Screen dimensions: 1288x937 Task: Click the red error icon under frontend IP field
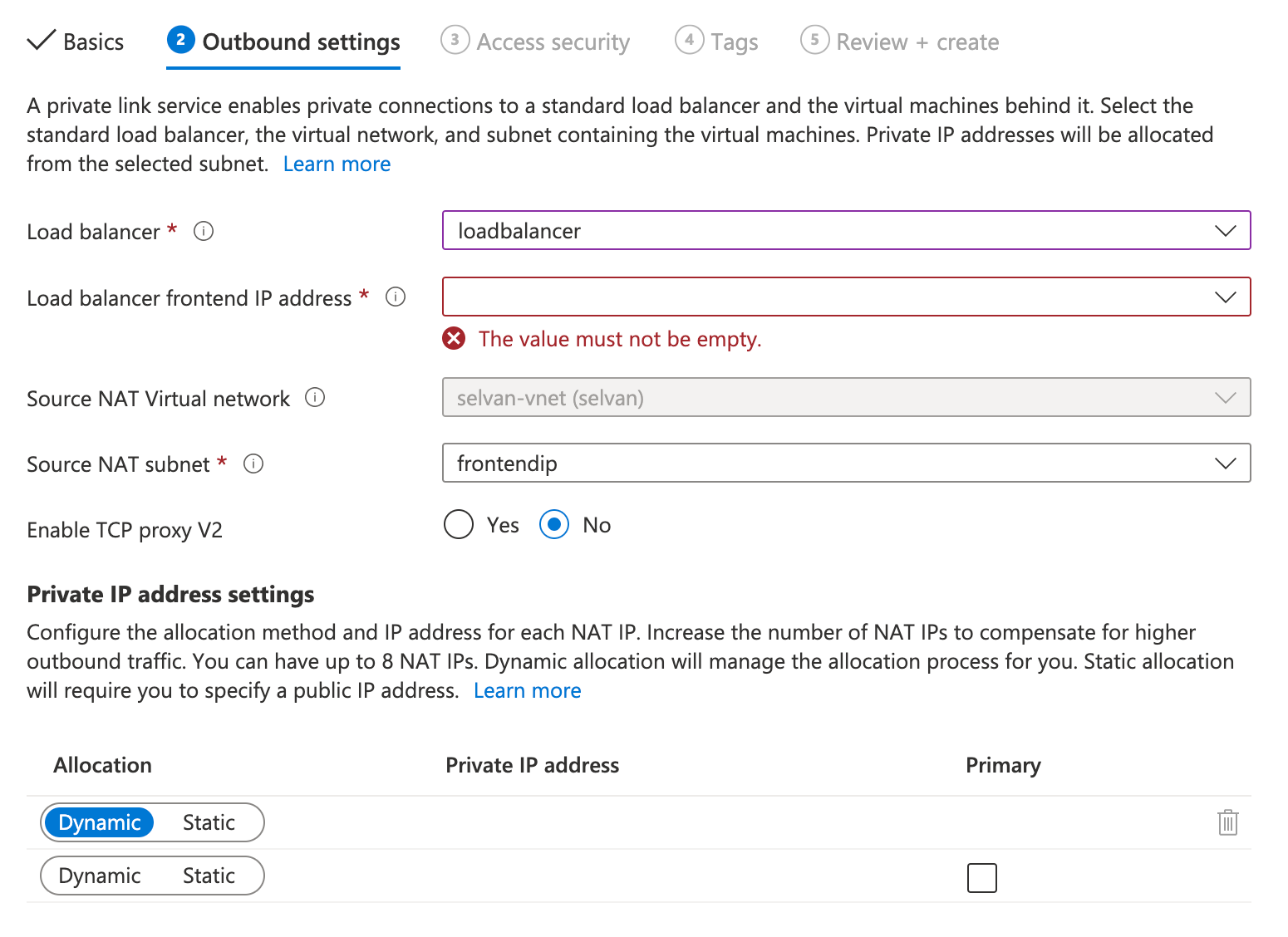[x=453, y=339]
